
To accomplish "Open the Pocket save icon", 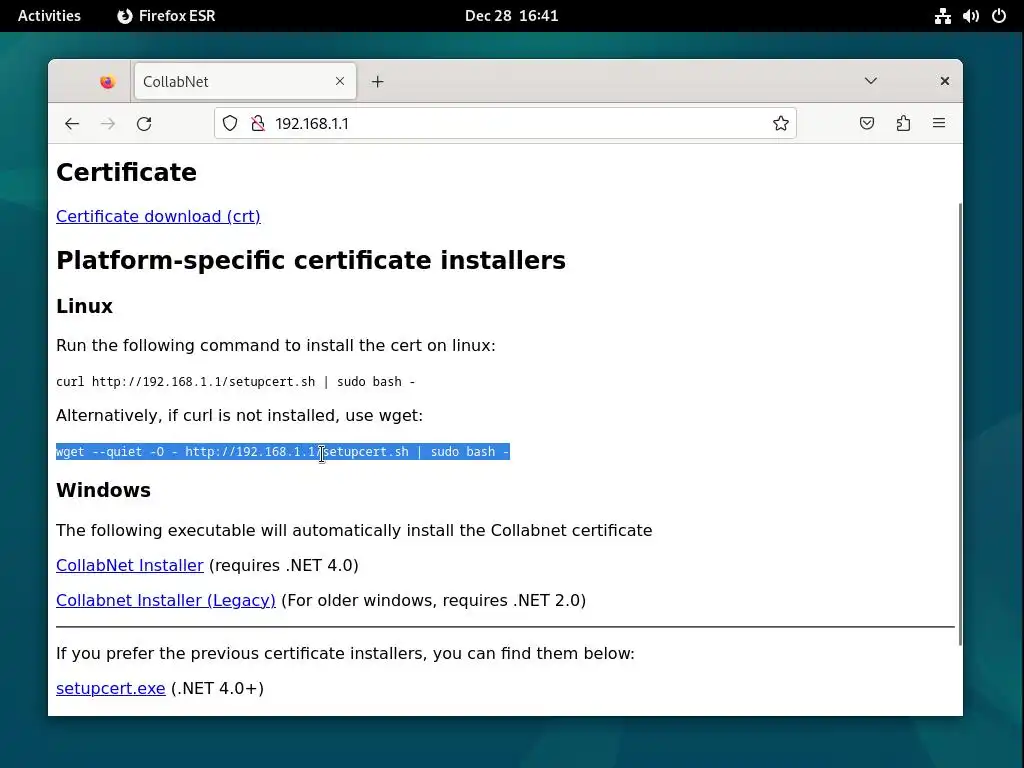I will (867, 123).
